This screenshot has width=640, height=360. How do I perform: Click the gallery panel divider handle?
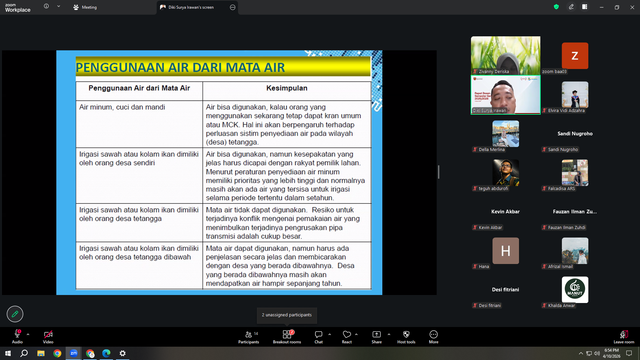click(x=439, y=172)
